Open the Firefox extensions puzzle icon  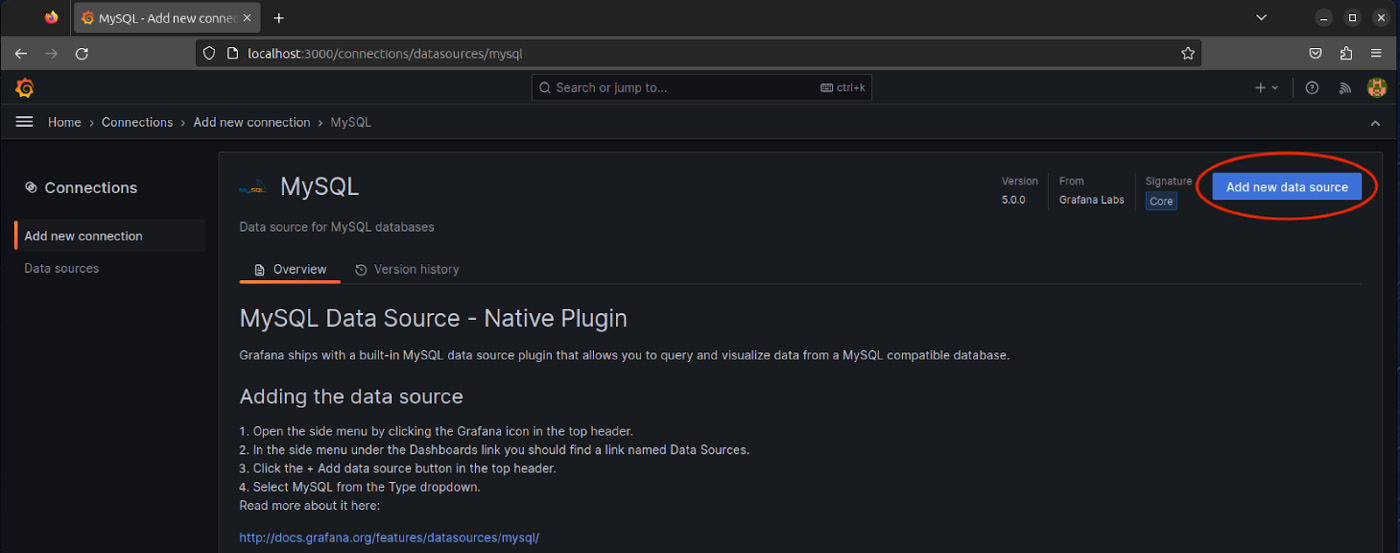pos(1346,53)
